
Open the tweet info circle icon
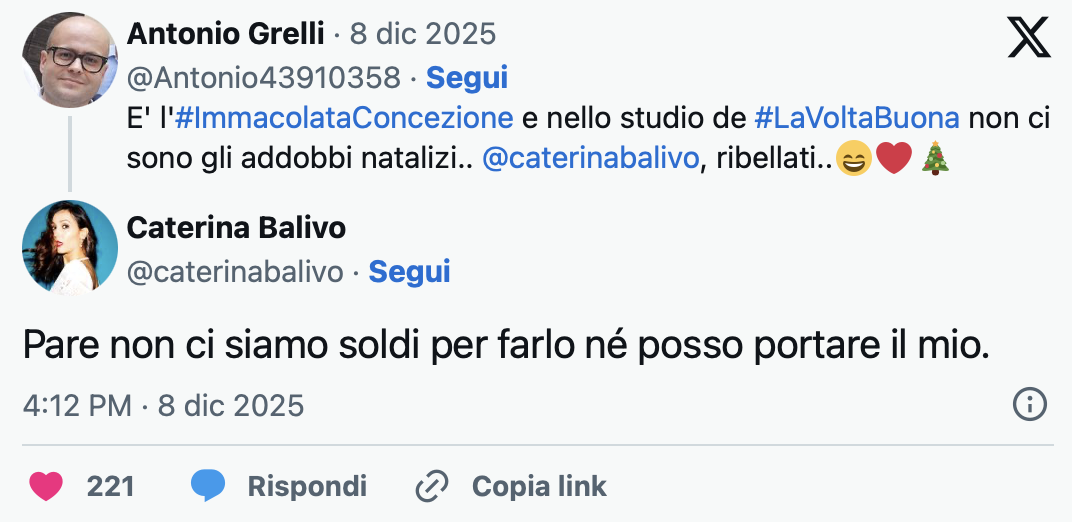1029,405
